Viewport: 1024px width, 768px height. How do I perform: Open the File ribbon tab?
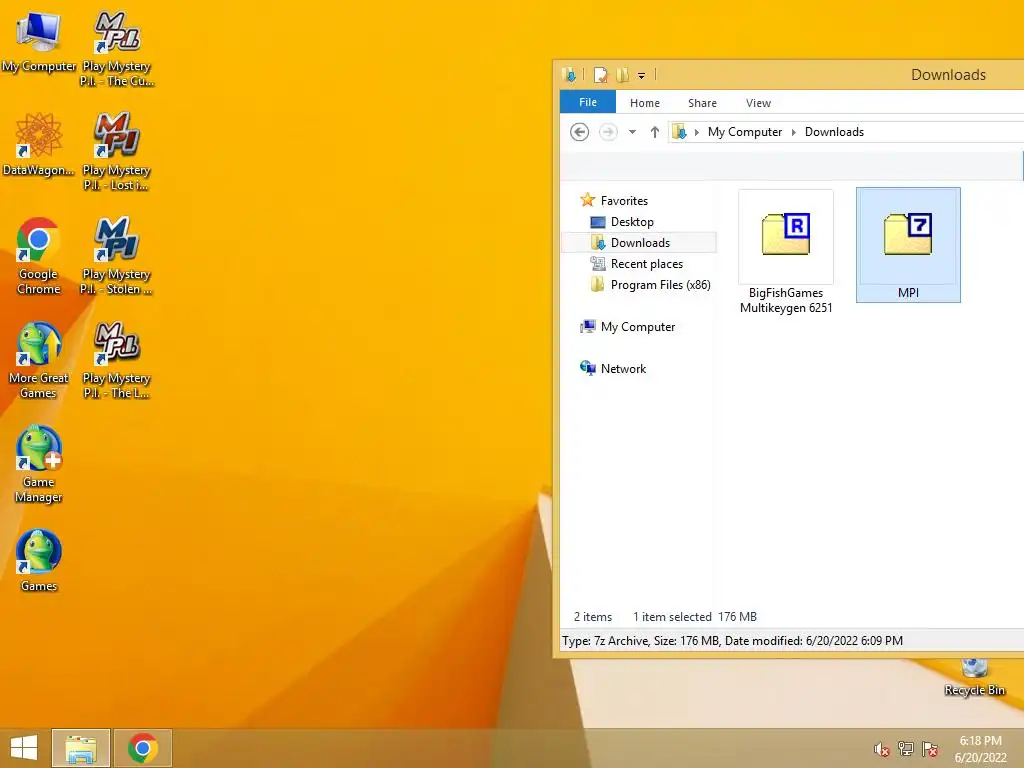[588, 103]
